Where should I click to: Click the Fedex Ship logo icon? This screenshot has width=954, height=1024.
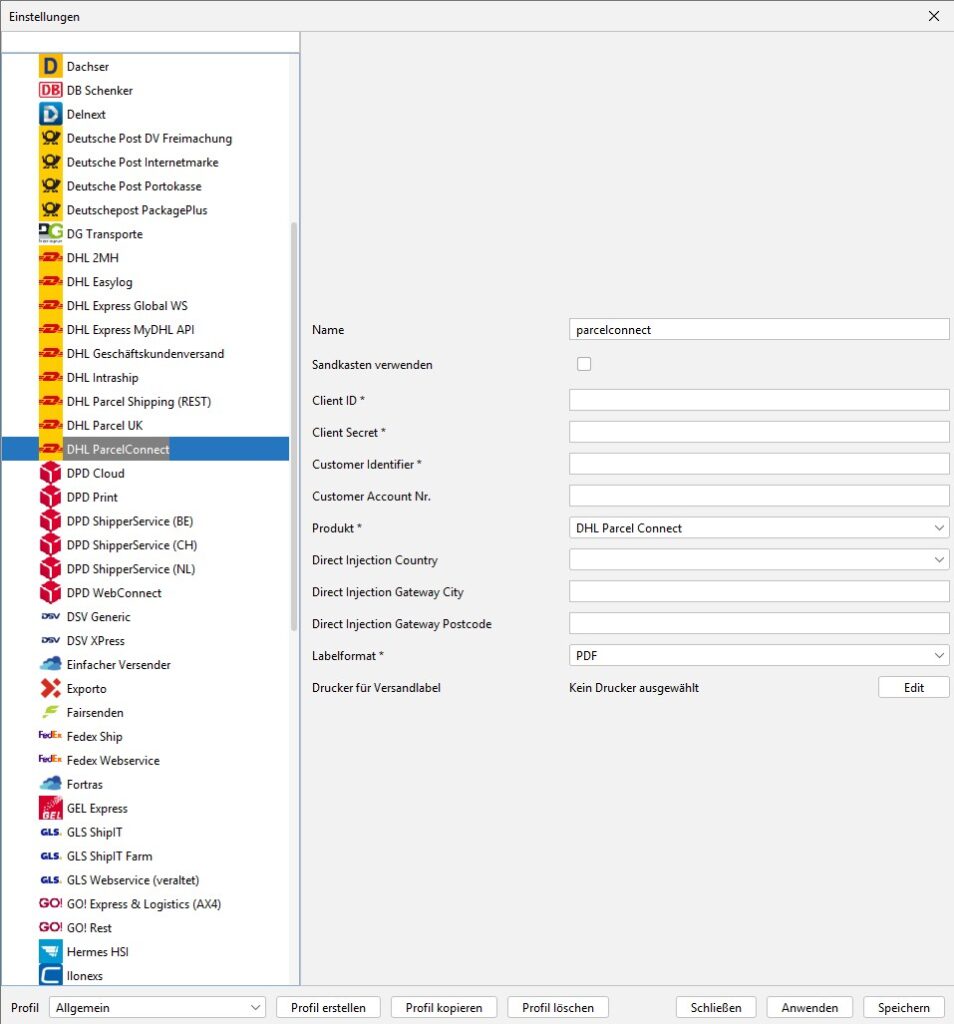tap(50, 736)
